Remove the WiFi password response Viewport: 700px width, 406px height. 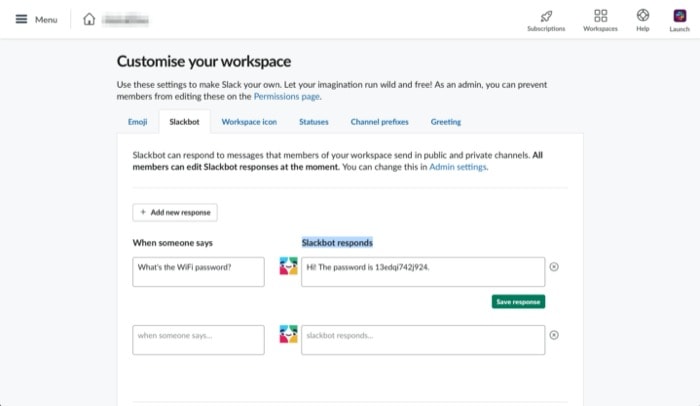pos(554,267)
